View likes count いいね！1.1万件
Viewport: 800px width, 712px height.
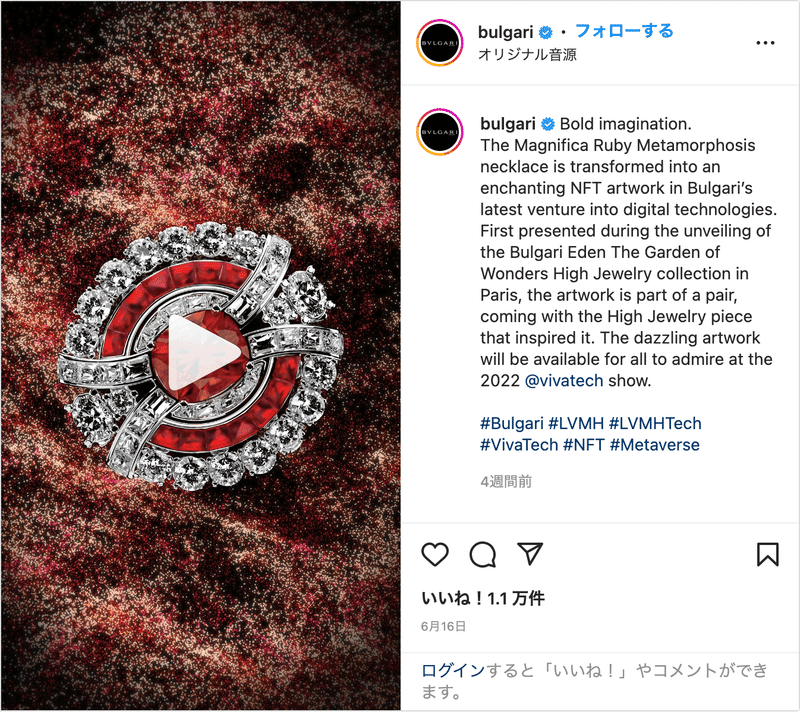(x=483, y=598)
